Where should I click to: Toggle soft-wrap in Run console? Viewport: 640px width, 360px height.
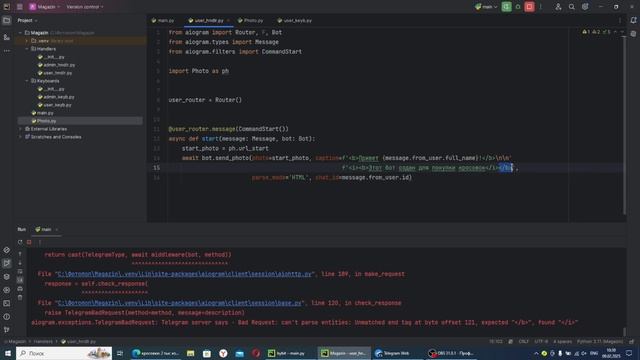[20, 271]
